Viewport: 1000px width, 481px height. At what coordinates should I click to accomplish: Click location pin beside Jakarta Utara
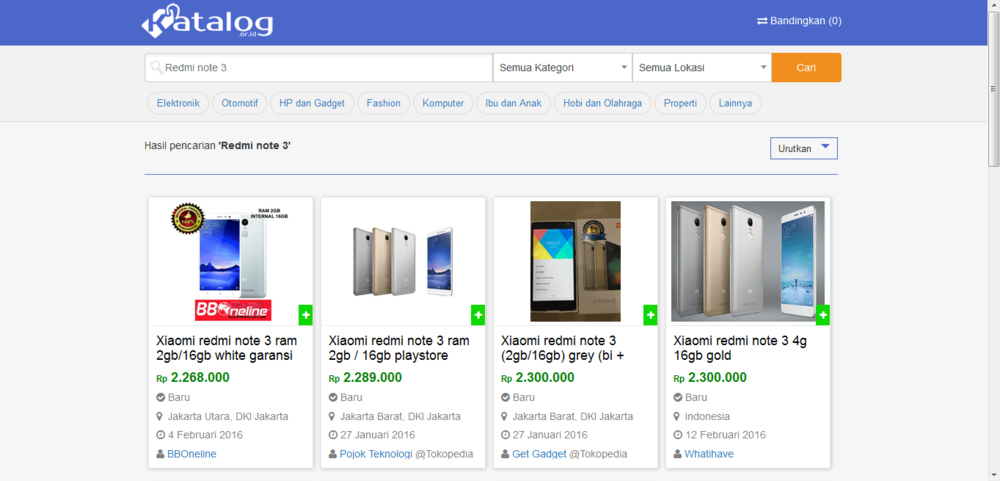tap(160, 417)
